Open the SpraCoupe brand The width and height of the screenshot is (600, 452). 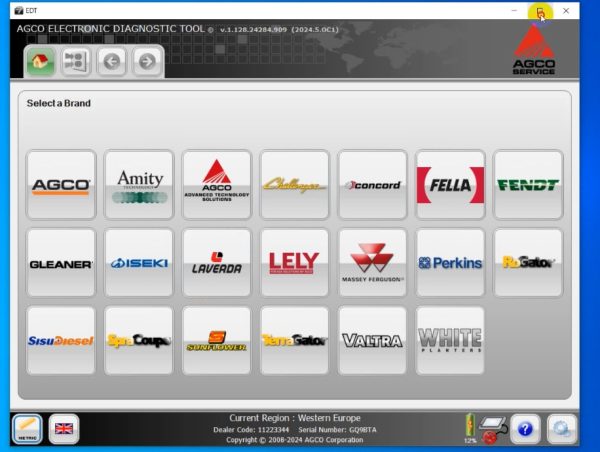click(139, 340)
